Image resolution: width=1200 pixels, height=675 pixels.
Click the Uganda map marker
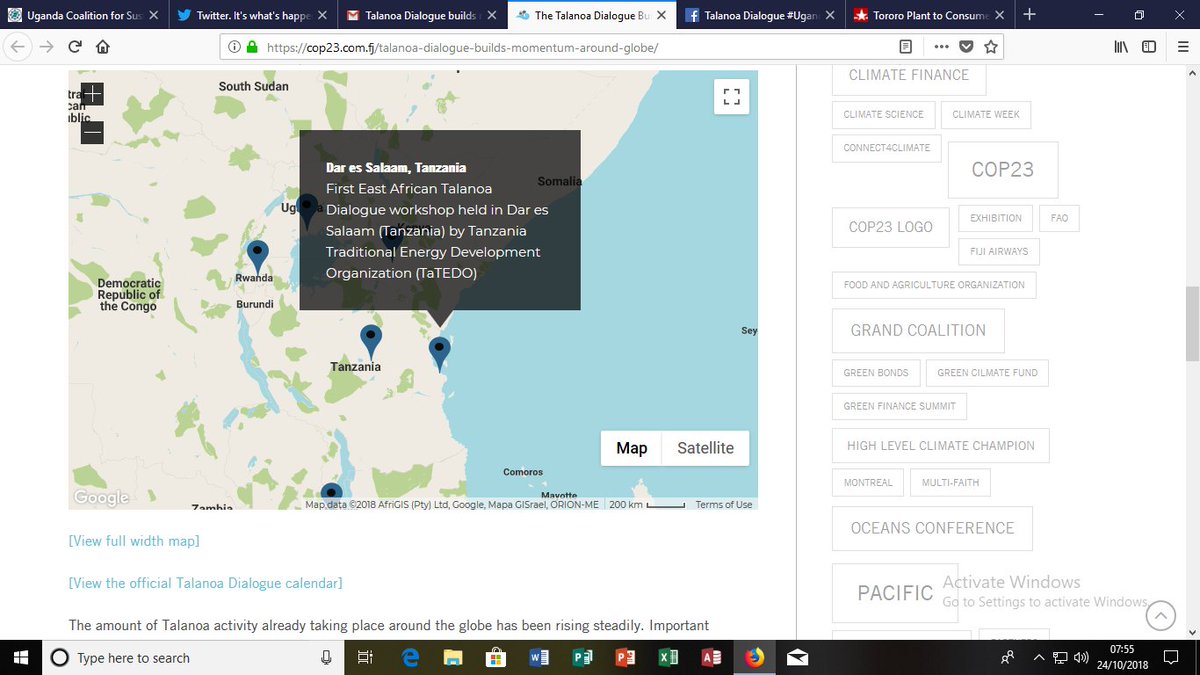click(x=307, y=210)
